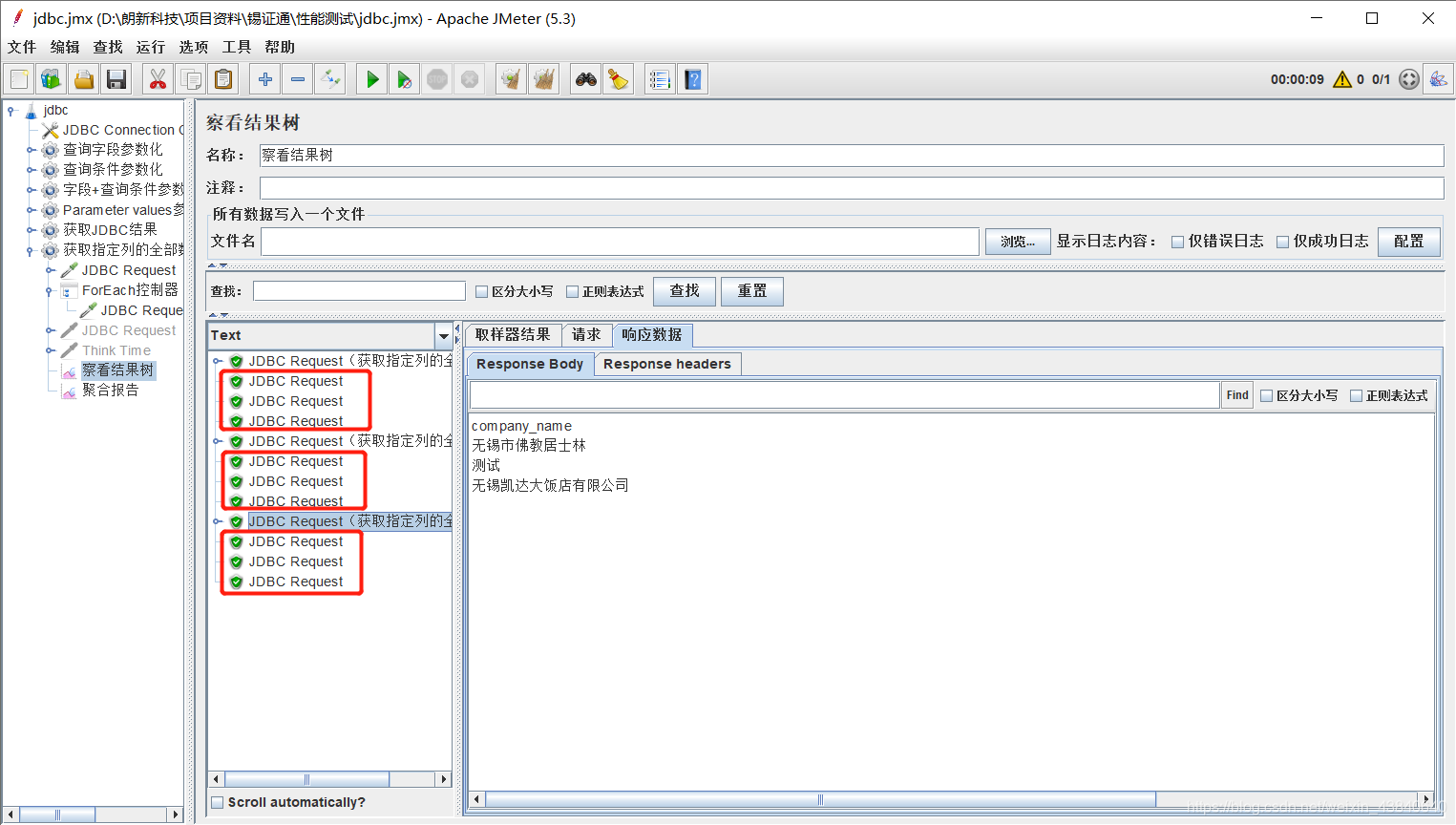Click the greyed Shutdown icon

[470, 79]
